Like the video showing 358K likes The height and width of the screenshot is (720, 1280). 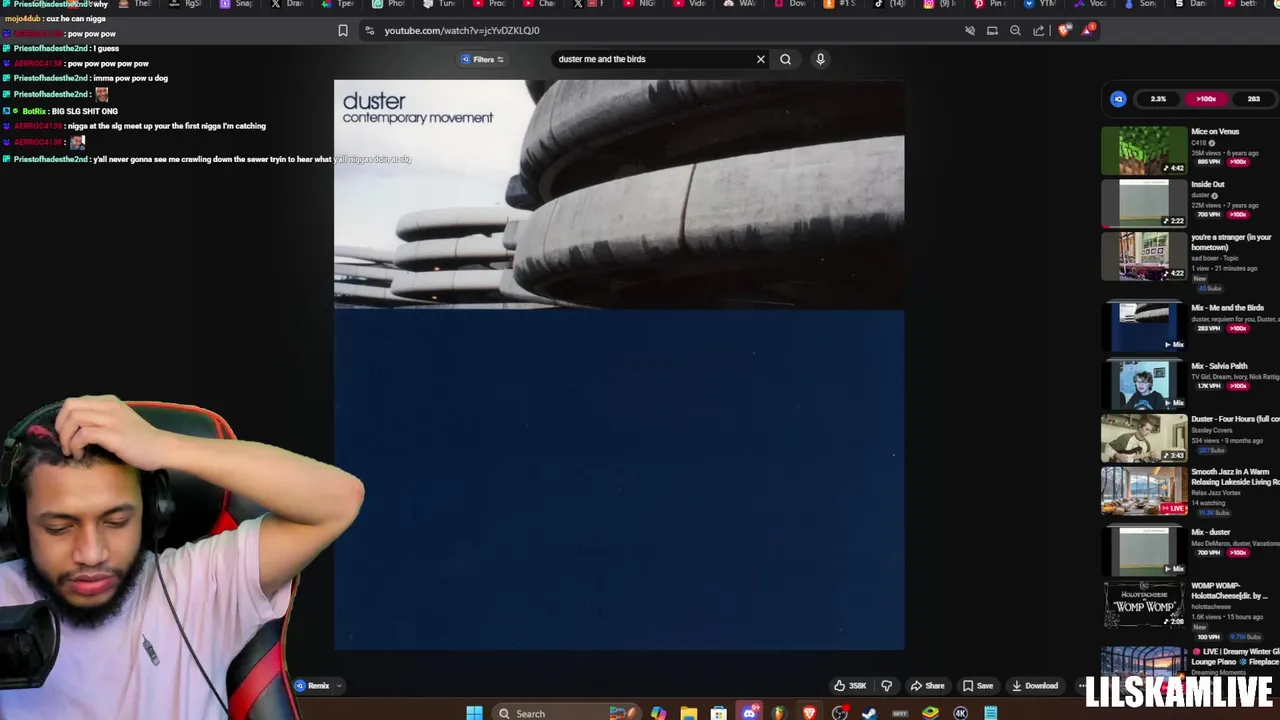tap(850, 686)
